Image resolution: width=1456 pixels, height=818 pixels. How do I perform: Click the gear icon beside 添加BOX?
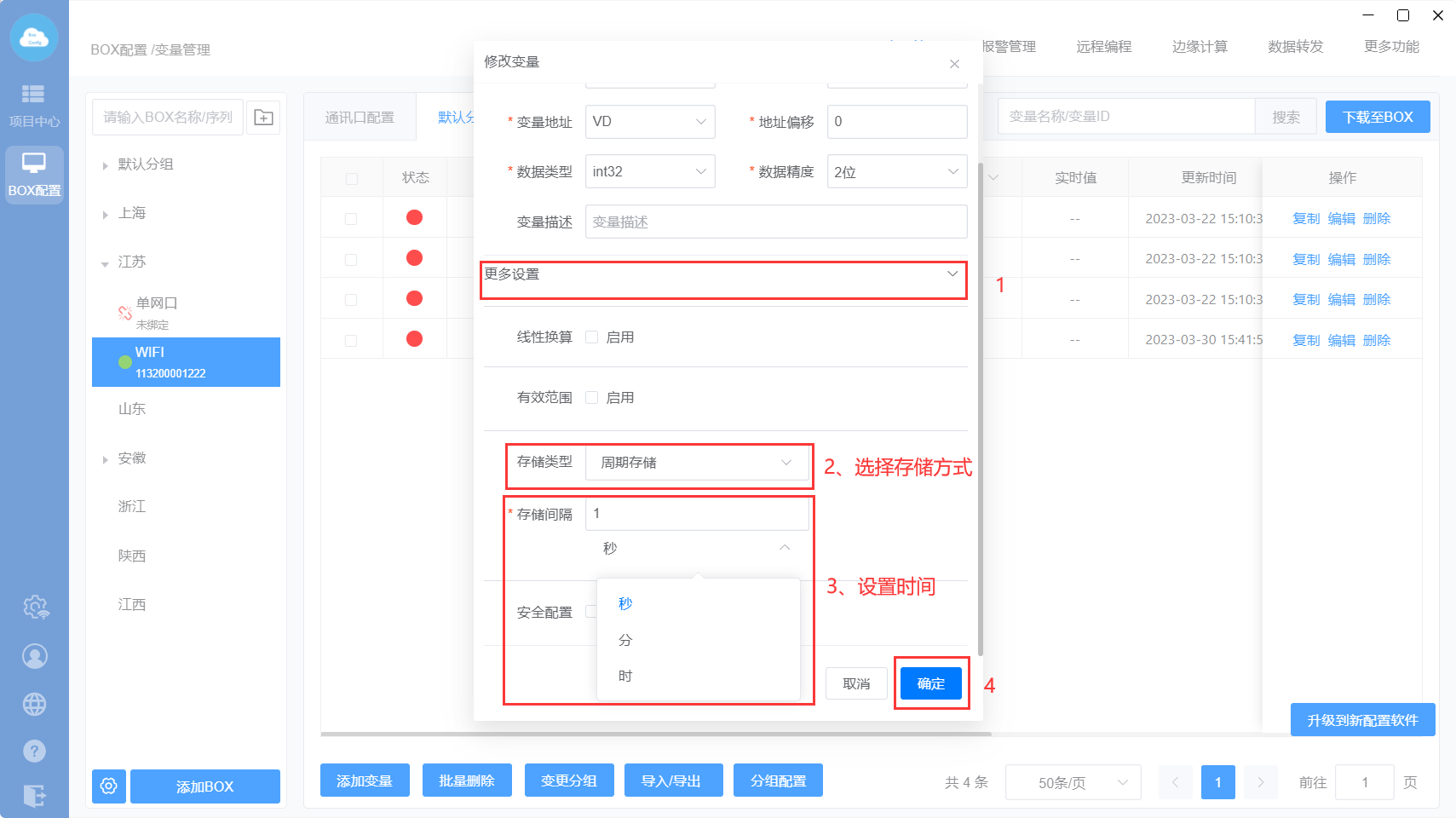pos(109,786)
